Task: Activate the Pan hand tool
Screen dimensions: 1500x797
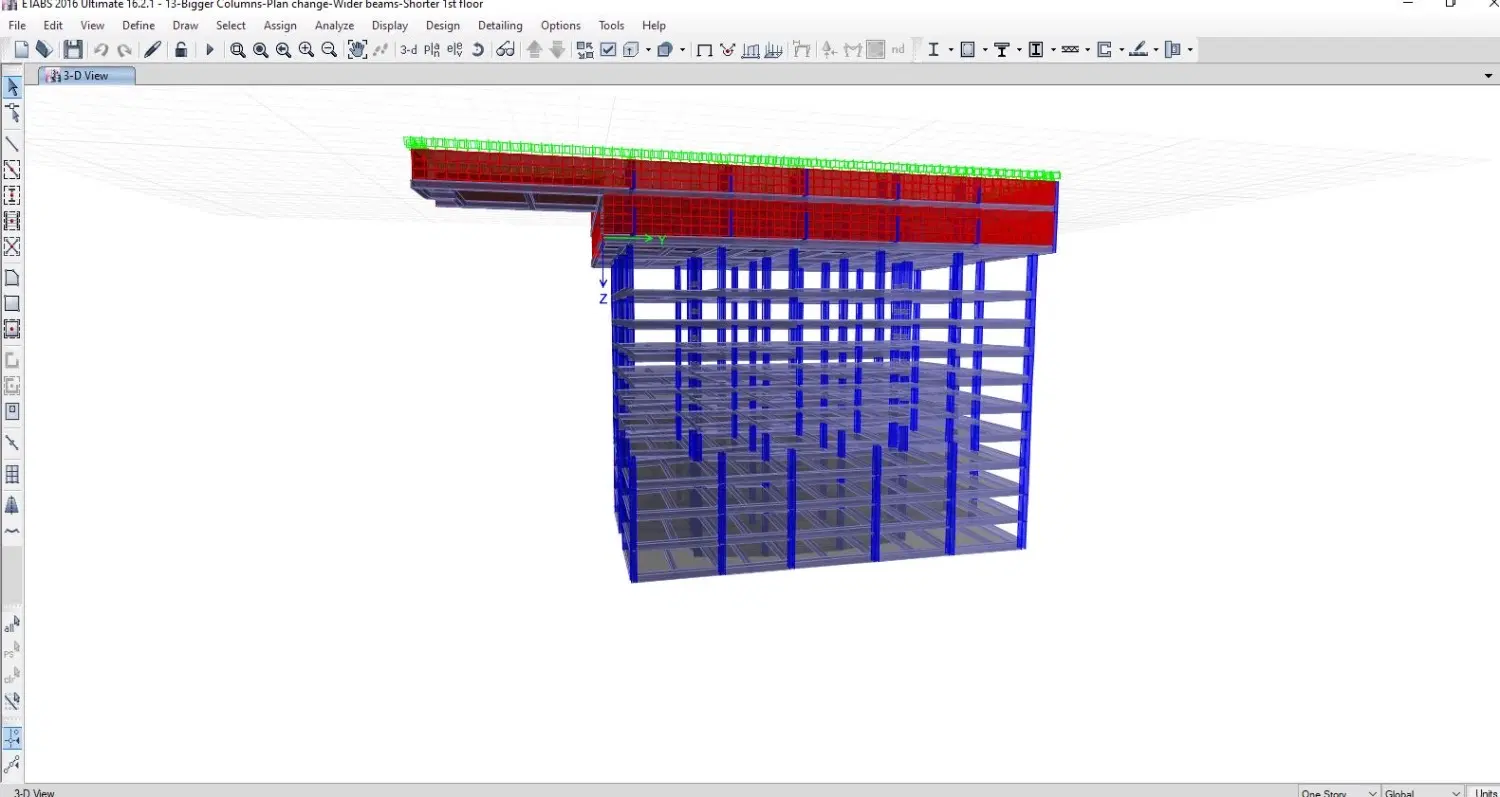Action: tap(357, 50)
